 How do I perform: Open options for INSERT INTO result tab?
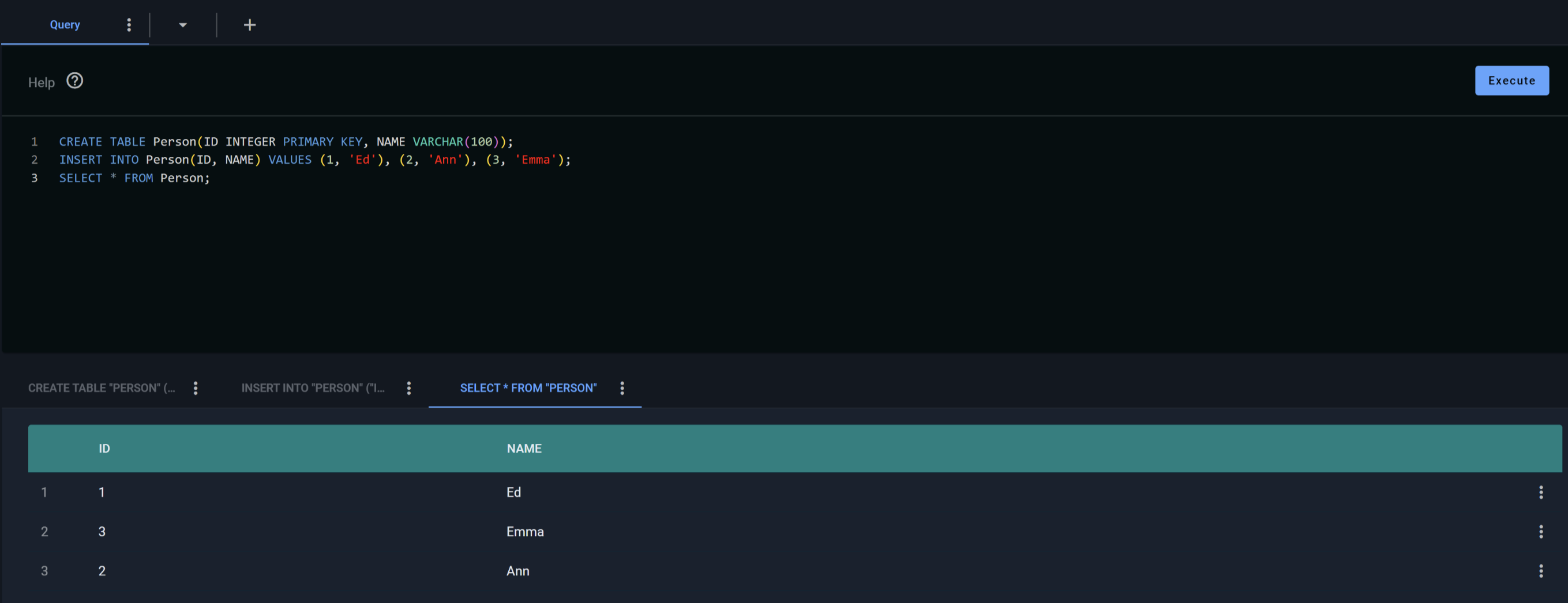coord(408,388)
